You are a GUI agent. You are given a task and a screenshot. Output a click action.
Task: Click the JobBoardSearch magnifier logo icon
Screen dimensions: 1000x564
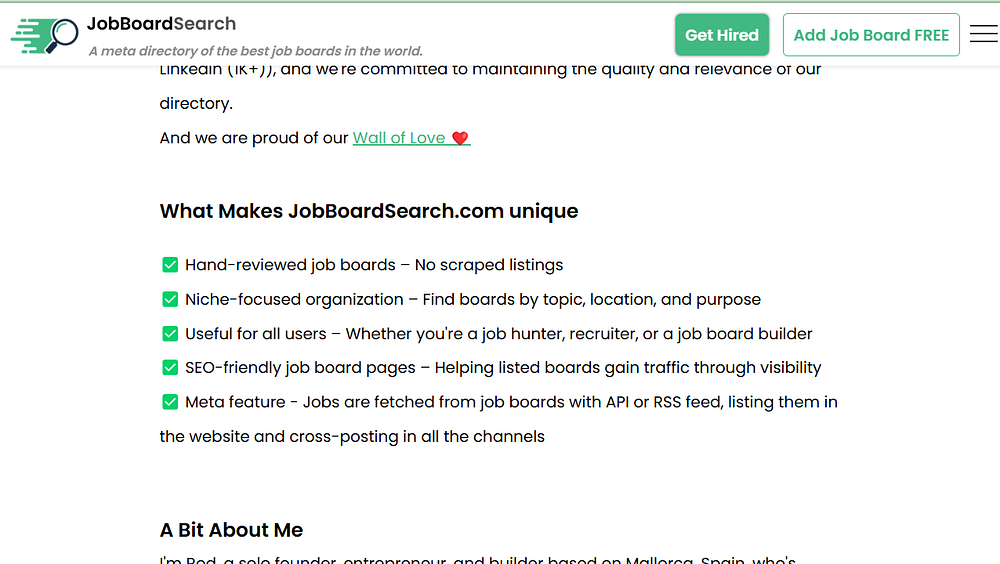(45, 35)
